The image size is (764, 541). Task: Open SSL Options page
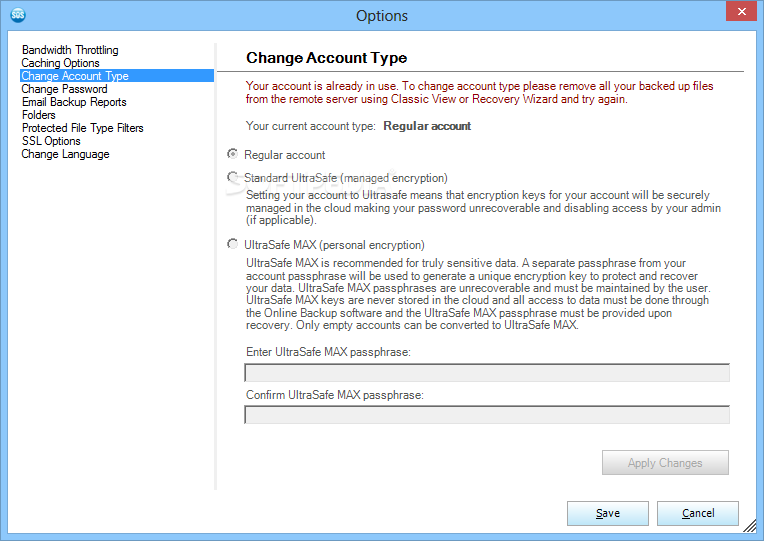51,141
